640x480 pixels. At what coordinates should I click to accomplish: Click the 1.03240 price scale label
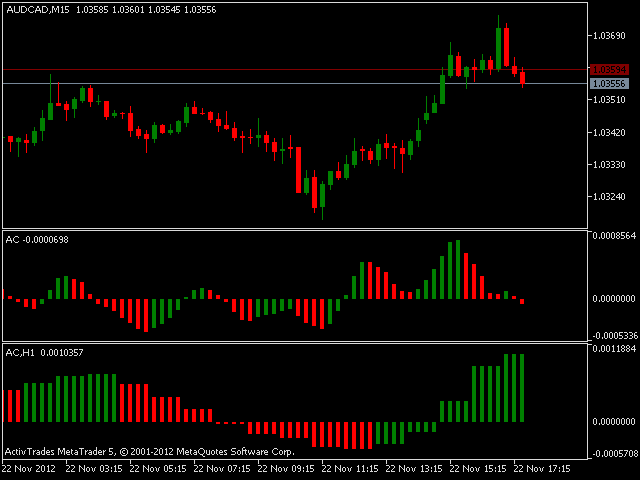click(x=609, y=197)
